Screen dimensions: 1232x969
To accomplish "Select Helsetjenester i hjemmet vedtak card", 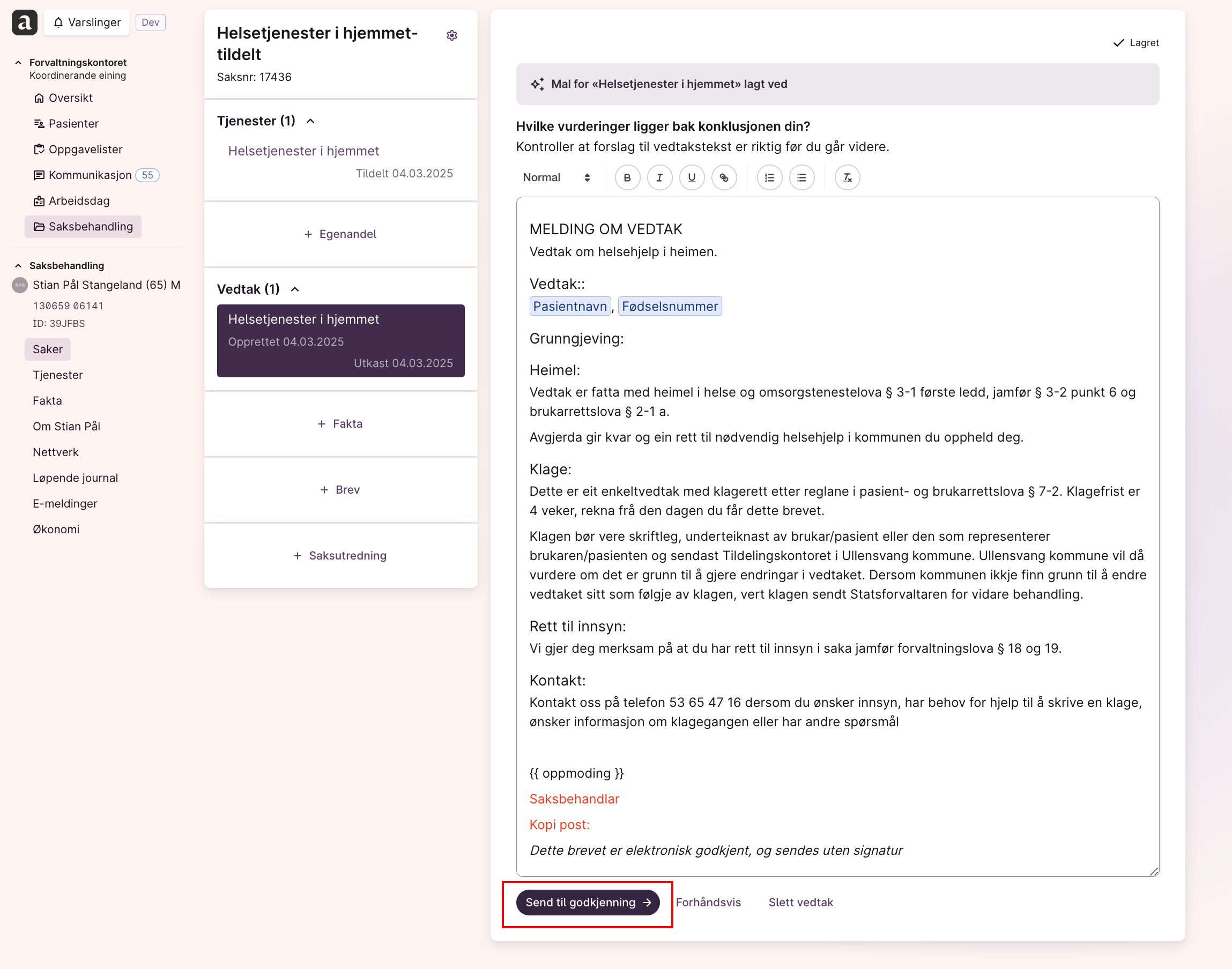I will (340, 341).
